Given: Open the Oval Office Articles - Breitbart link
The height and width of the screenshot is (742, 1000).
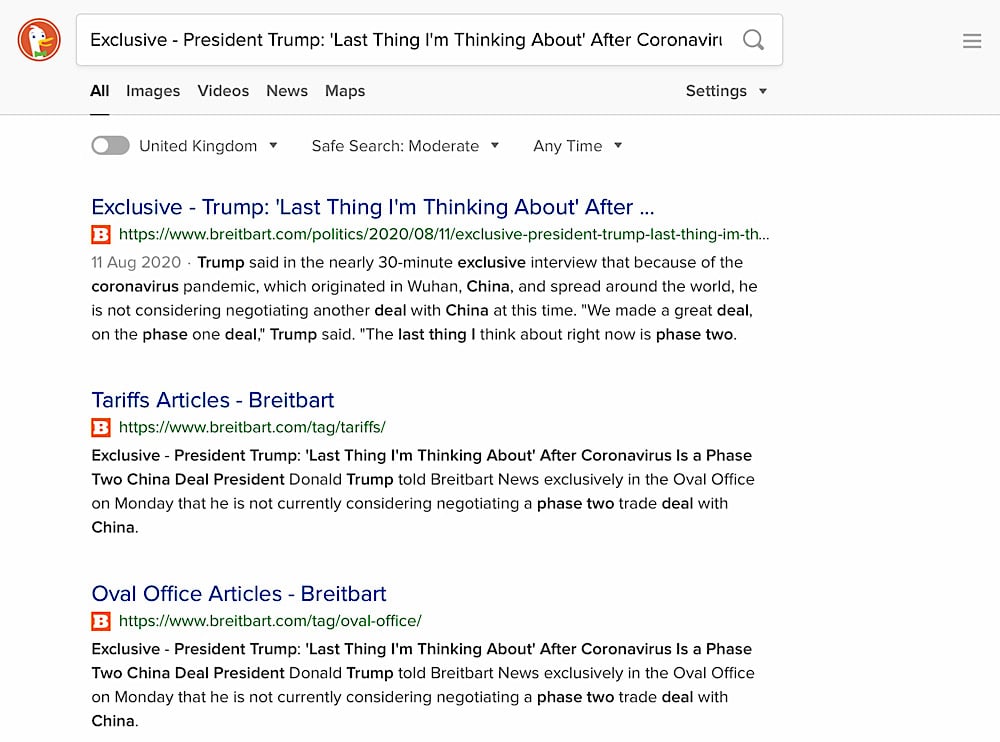Looking at the screenshot, I should pyautogui.click(x=239, y=594).
